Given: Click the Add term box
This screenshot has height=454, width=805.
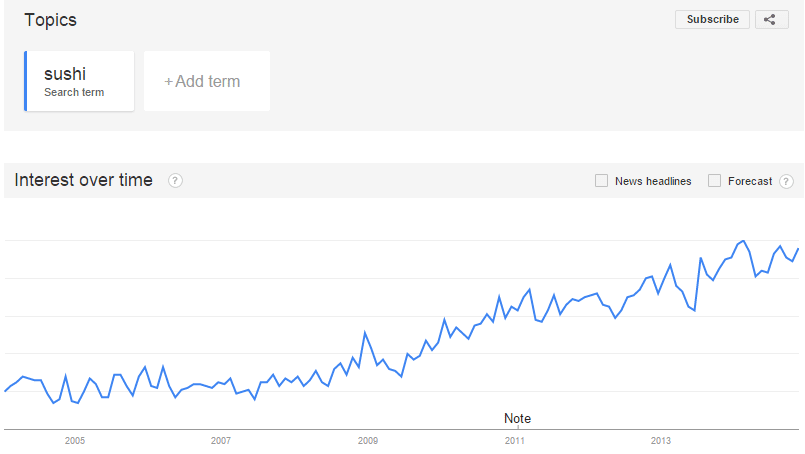Looking at the screenshot, I should 207,81.
